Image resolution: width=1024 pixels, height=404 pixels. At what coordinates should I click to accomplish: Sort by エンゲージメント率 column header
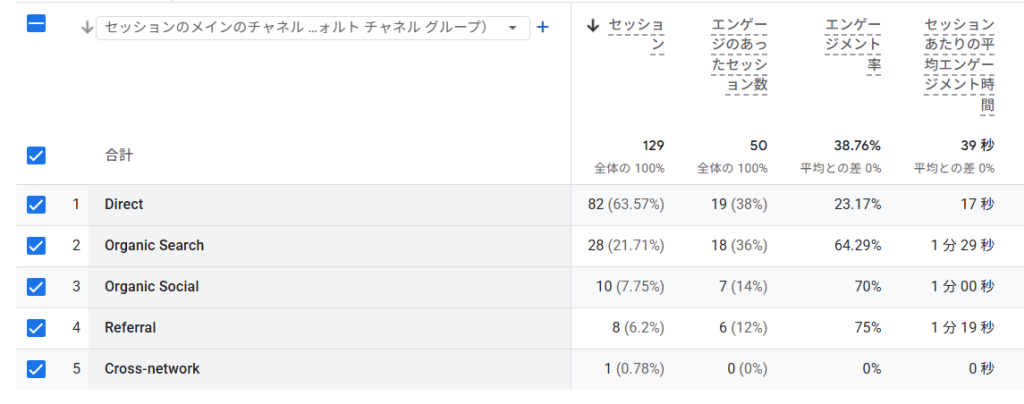pos(852,45)
